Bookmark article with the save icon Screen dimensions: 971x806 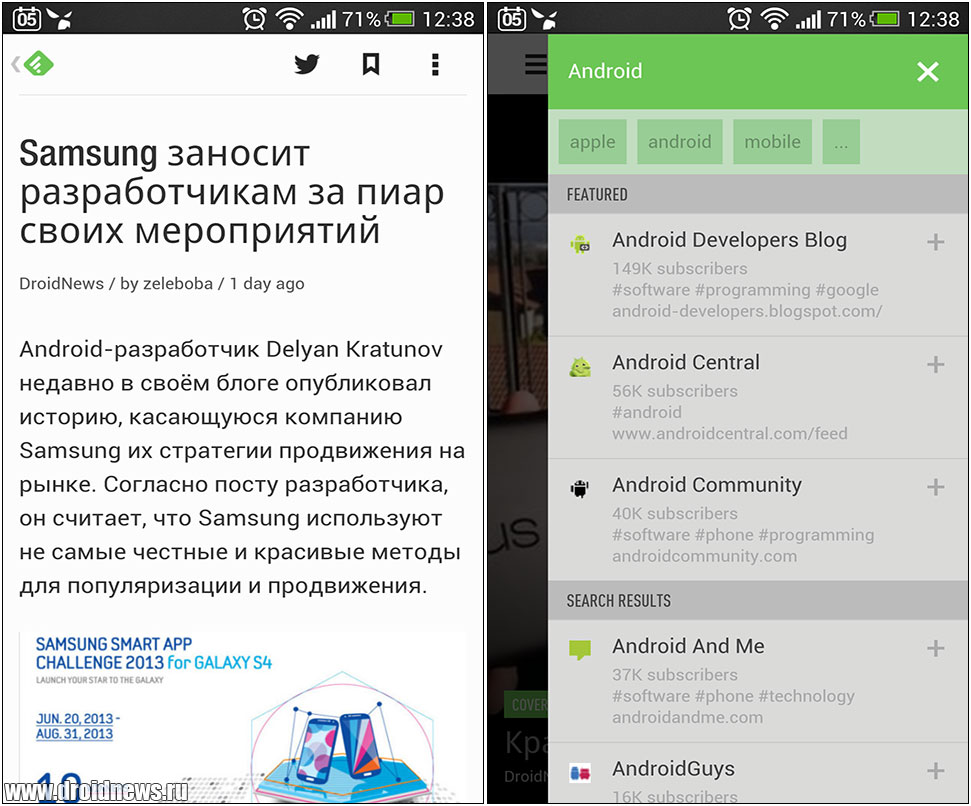370,64
